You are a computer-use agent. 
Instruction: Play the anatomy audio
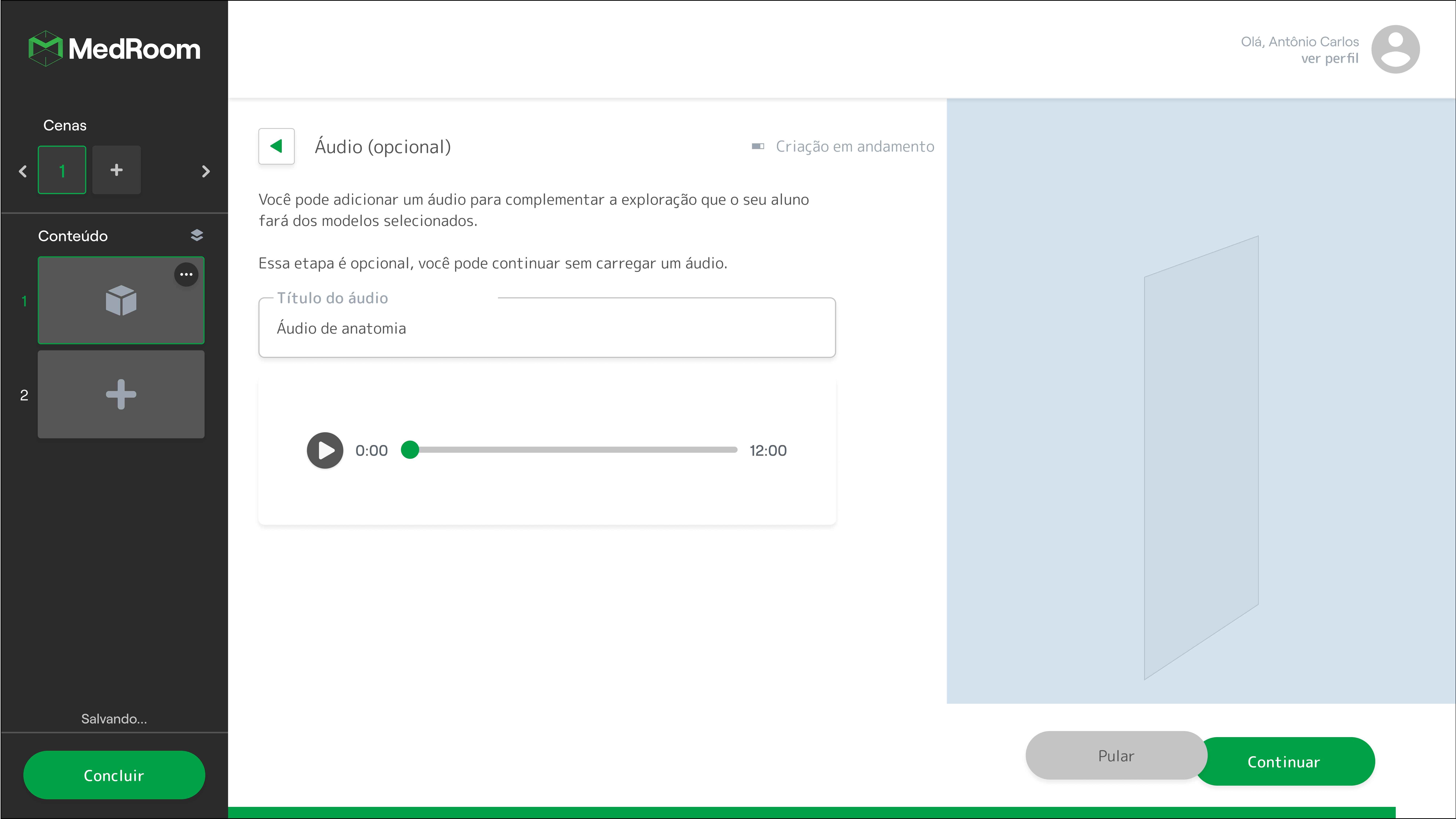325,450
